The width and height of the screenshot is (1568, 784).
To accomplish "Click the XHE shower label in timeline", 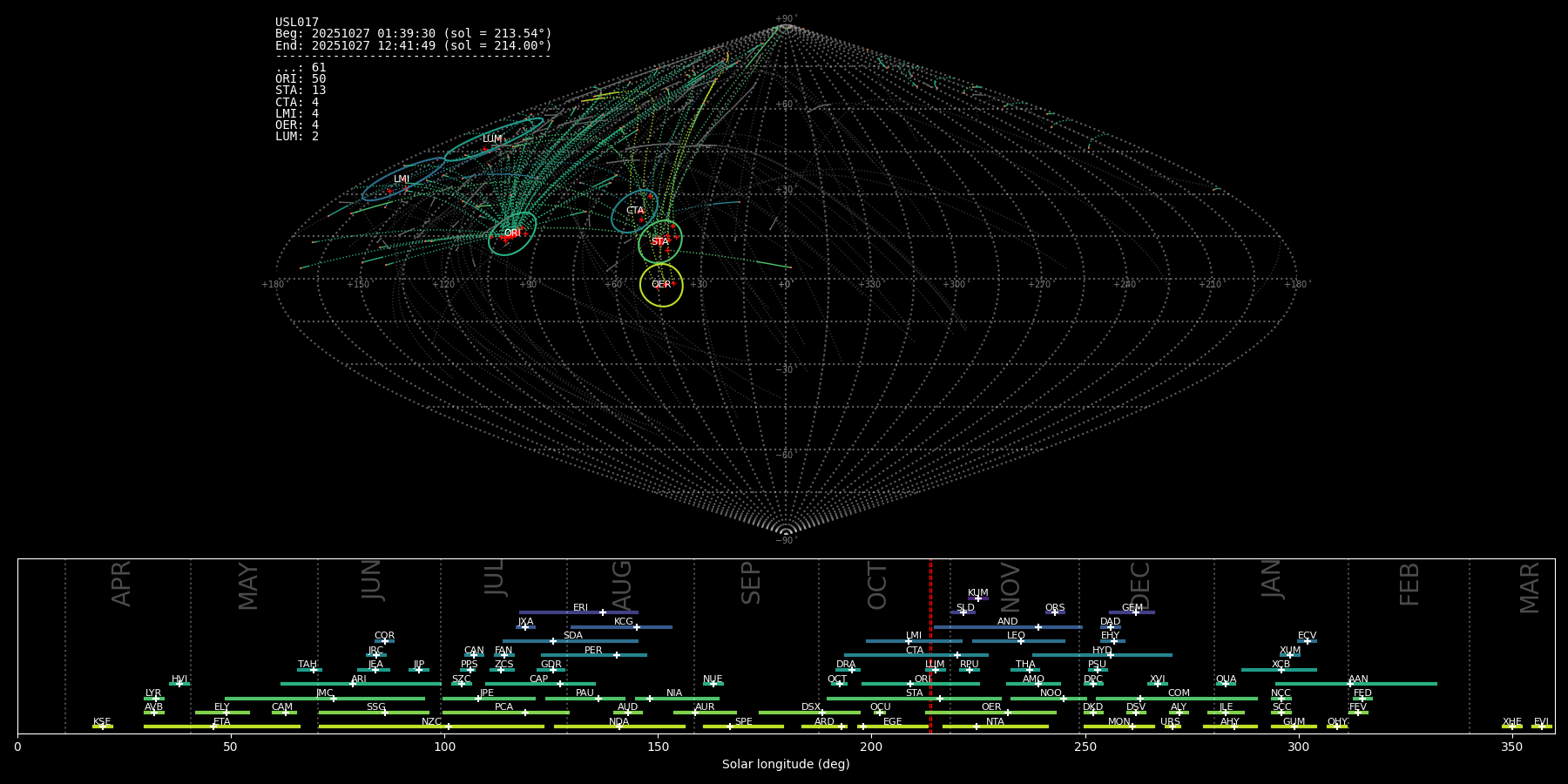I will point(1512,722).
